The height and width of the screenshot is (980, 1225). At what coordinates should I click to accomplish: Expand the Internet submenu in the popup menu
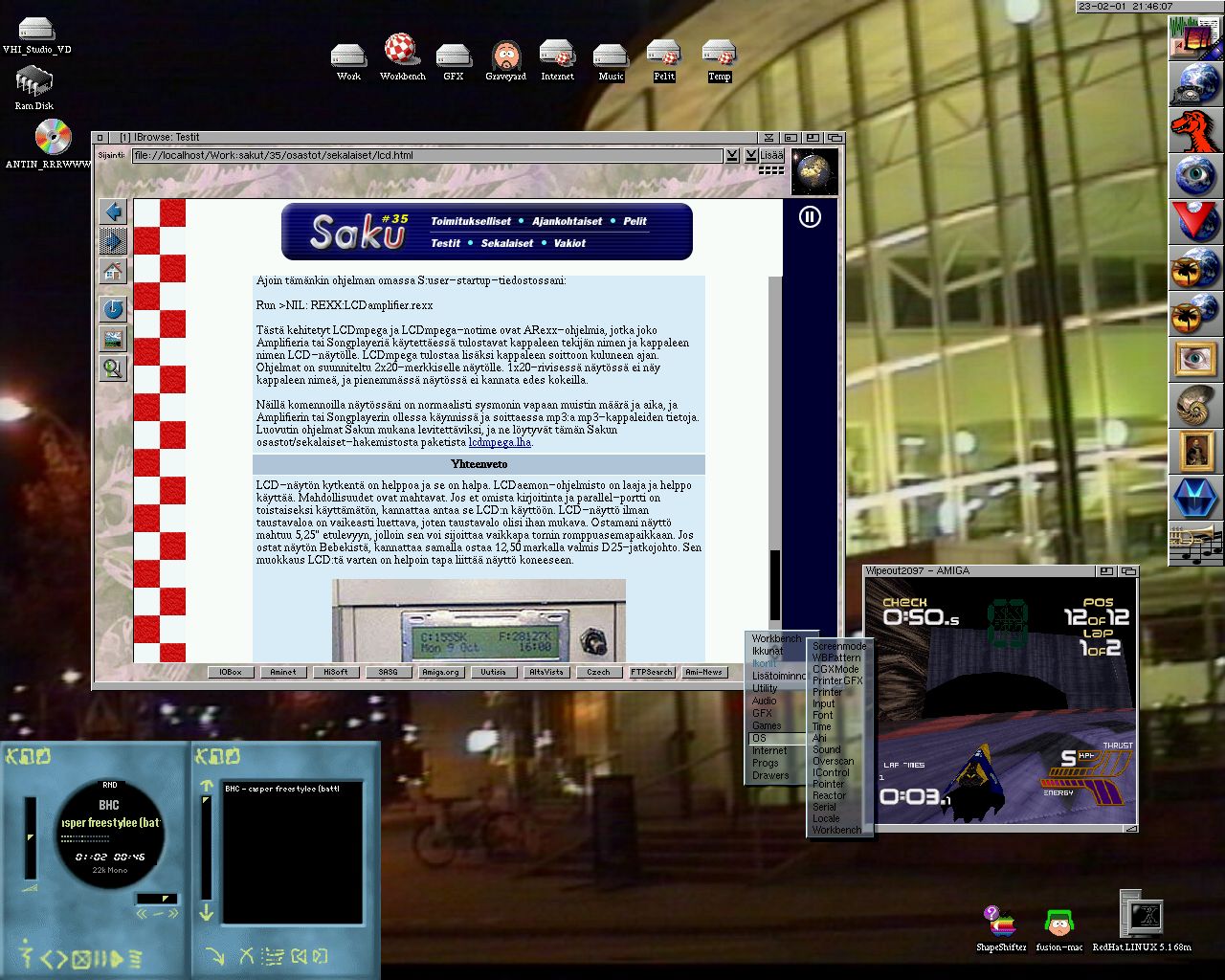pyautogui.click(x=769, y=751)
